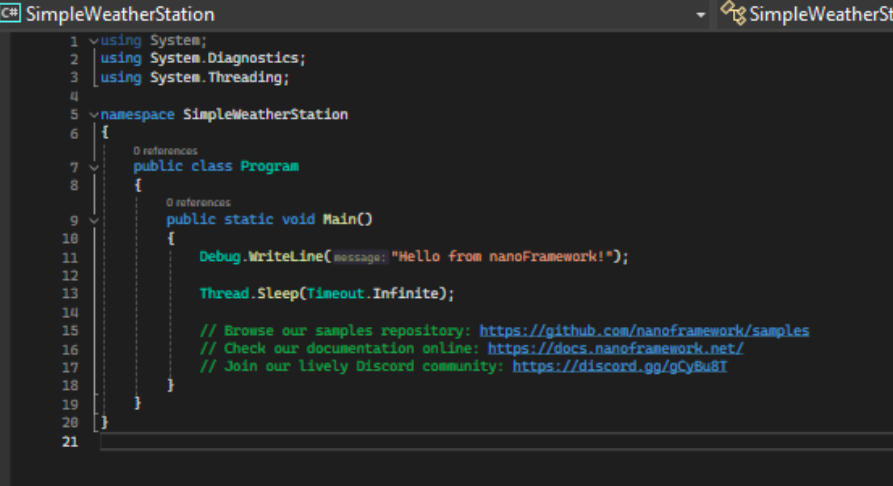893x486 pixels.
Task: Click Thread in the Sleep call
Action: pyautogui.click(x=224, y=293)
